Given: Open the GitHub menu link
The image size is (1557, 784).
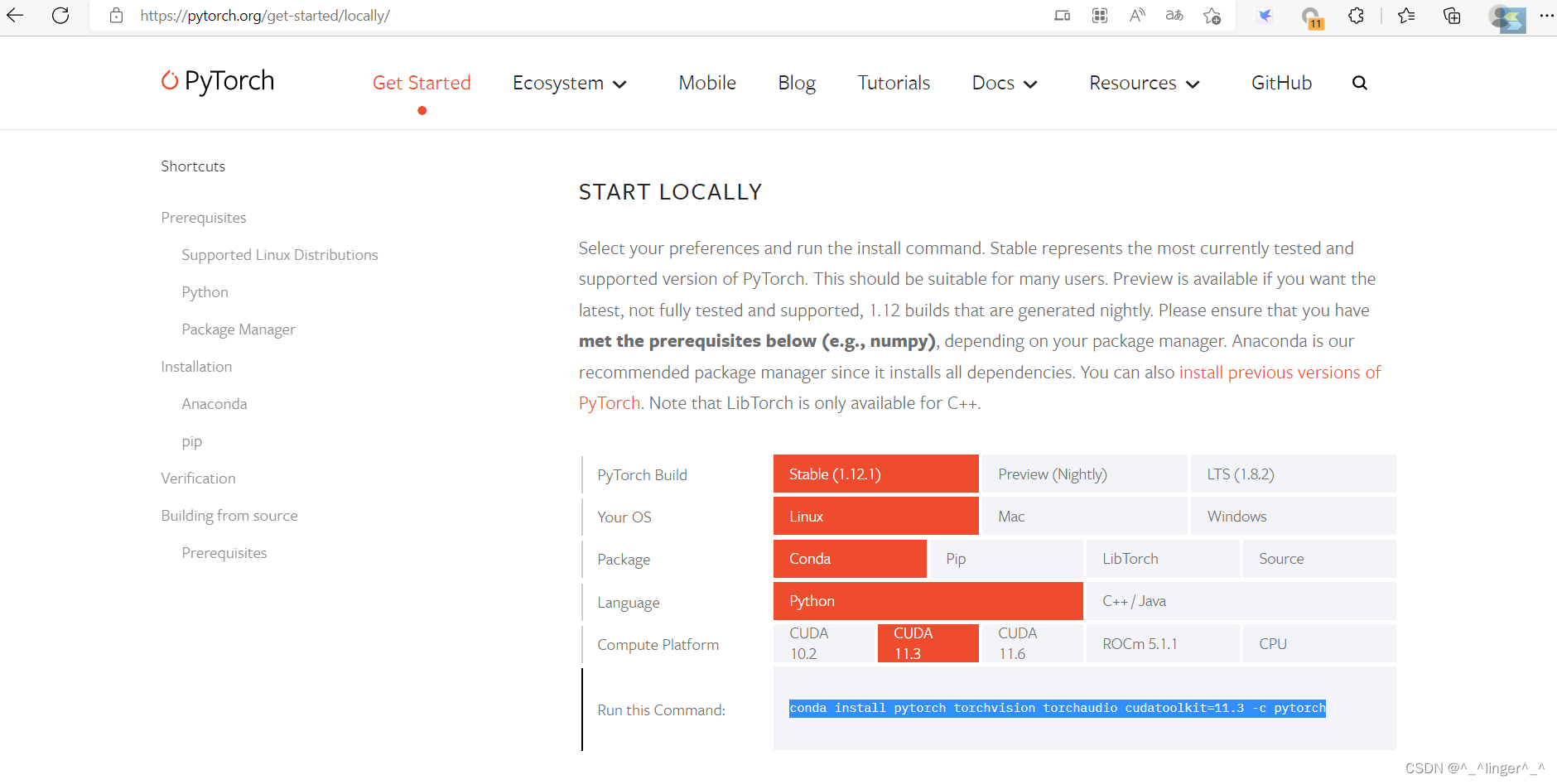Looking at the screenshot, I should (1281, 83).
